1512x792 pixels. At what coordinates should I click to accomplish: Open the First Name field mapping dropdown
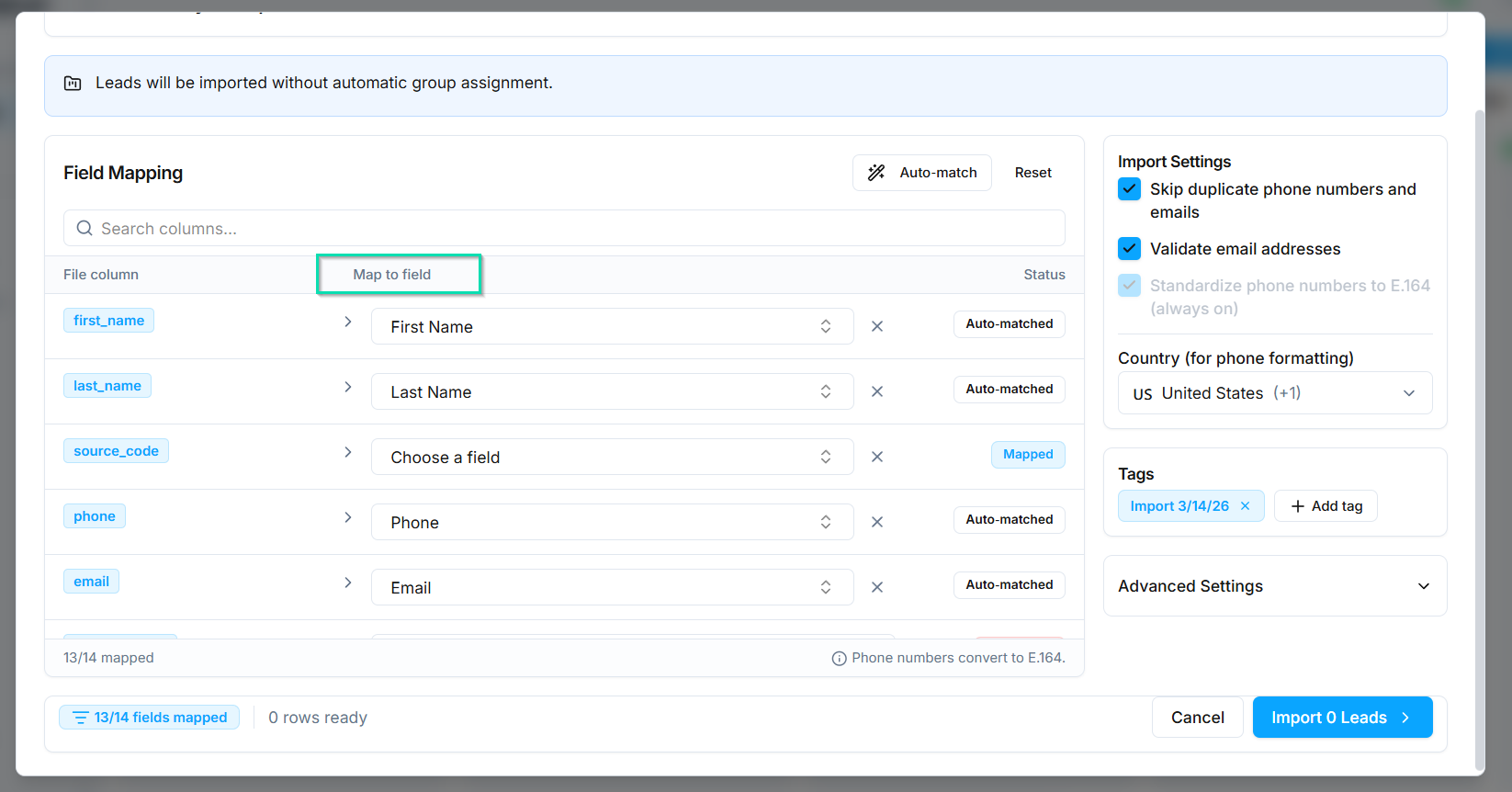(612, 326)
